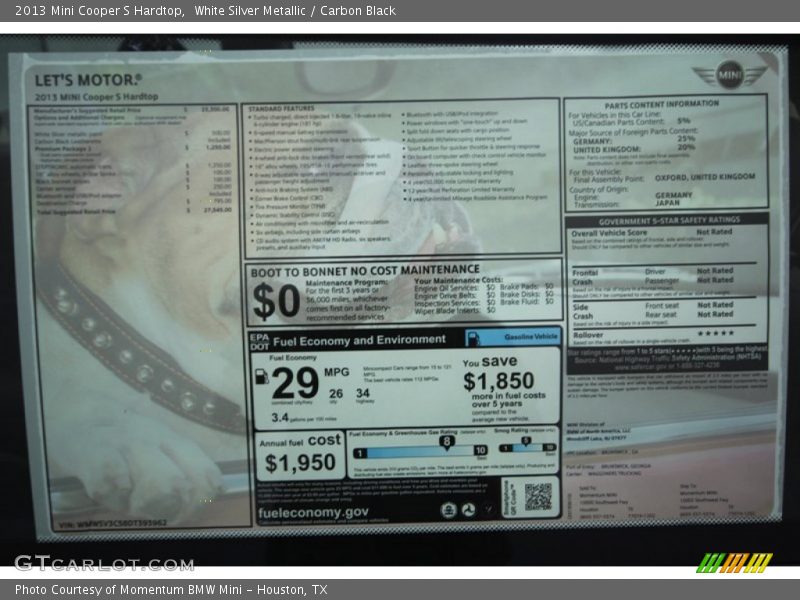Click the '$1,950' annual fuel cost
The image size is (800, 600).
[300, 463]
